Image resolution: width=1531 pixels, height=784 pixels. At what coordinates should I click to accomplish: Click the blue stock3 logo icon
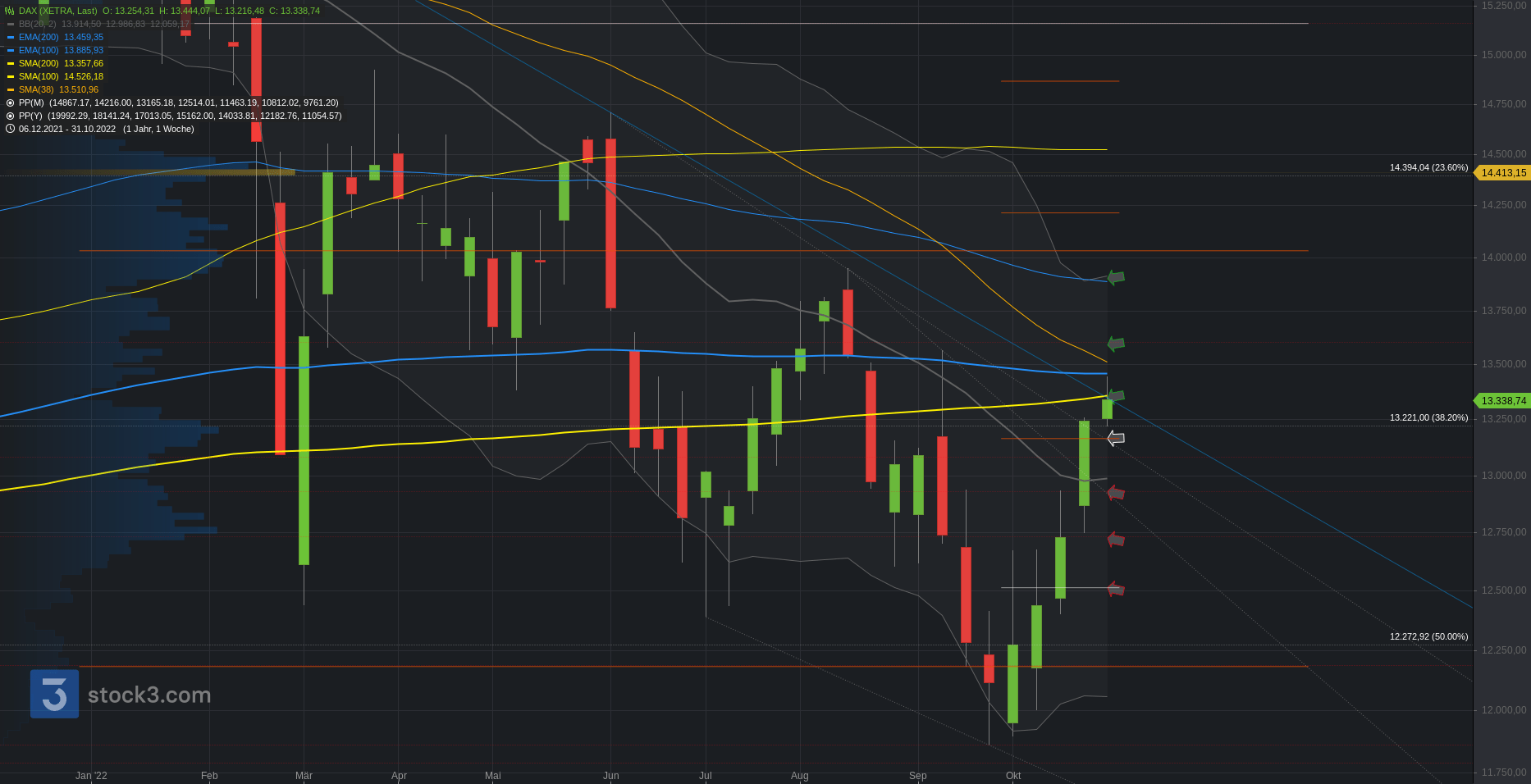54,694
